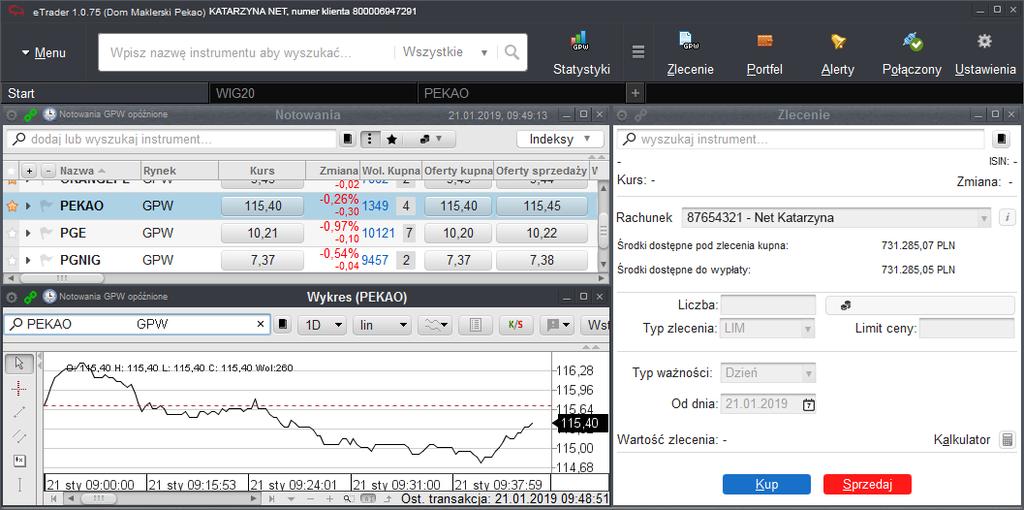Screen dimensions: 1024x510
Task: Open the Rachunek account dropdown
Action: tap(837, 218)
